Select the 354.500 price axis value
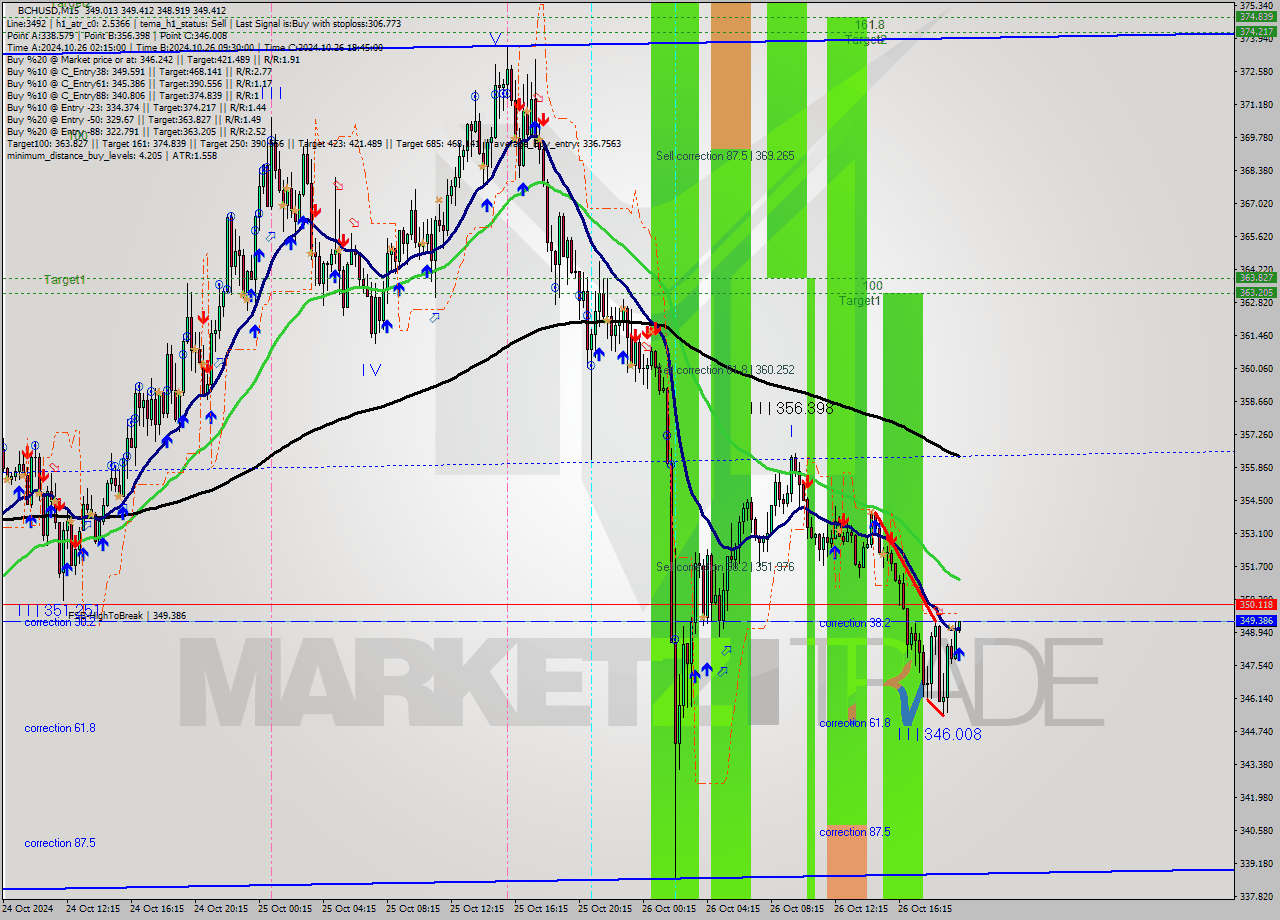 pyautogui.click(x=1256, y=500)
